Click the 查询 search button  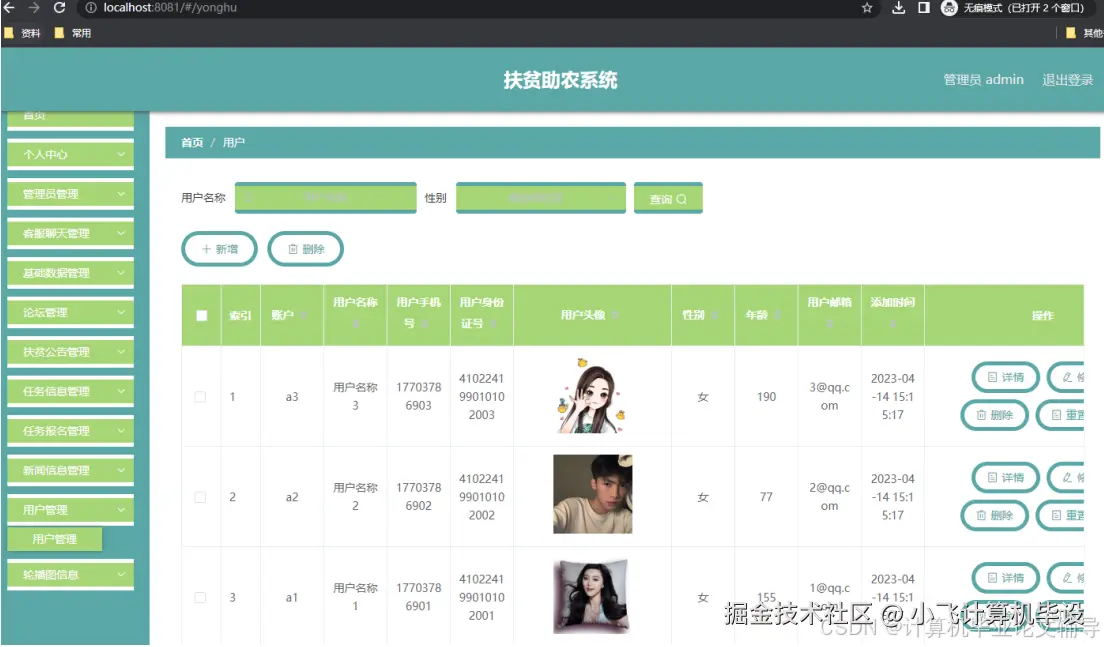668,199
